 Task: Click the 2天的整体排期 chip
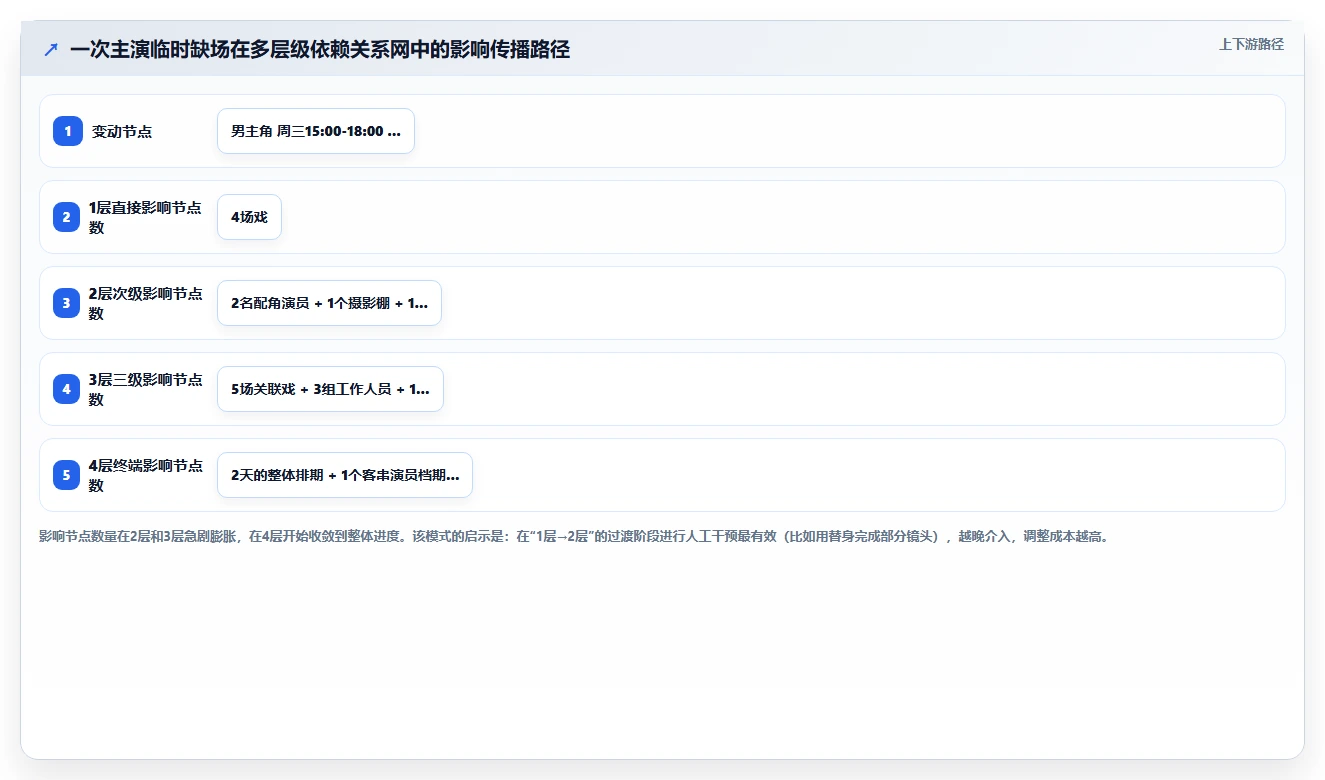(x=345, y=475)
